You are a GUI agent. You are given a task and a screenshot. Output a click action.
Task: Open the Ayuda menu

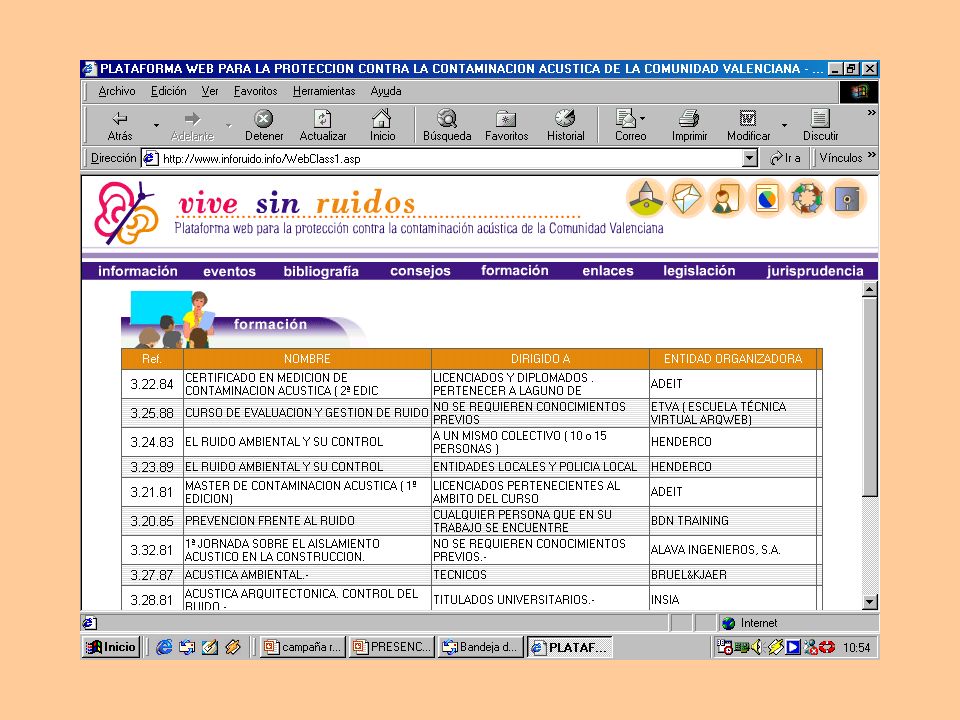pyautogui.click(x=386, y=91)
